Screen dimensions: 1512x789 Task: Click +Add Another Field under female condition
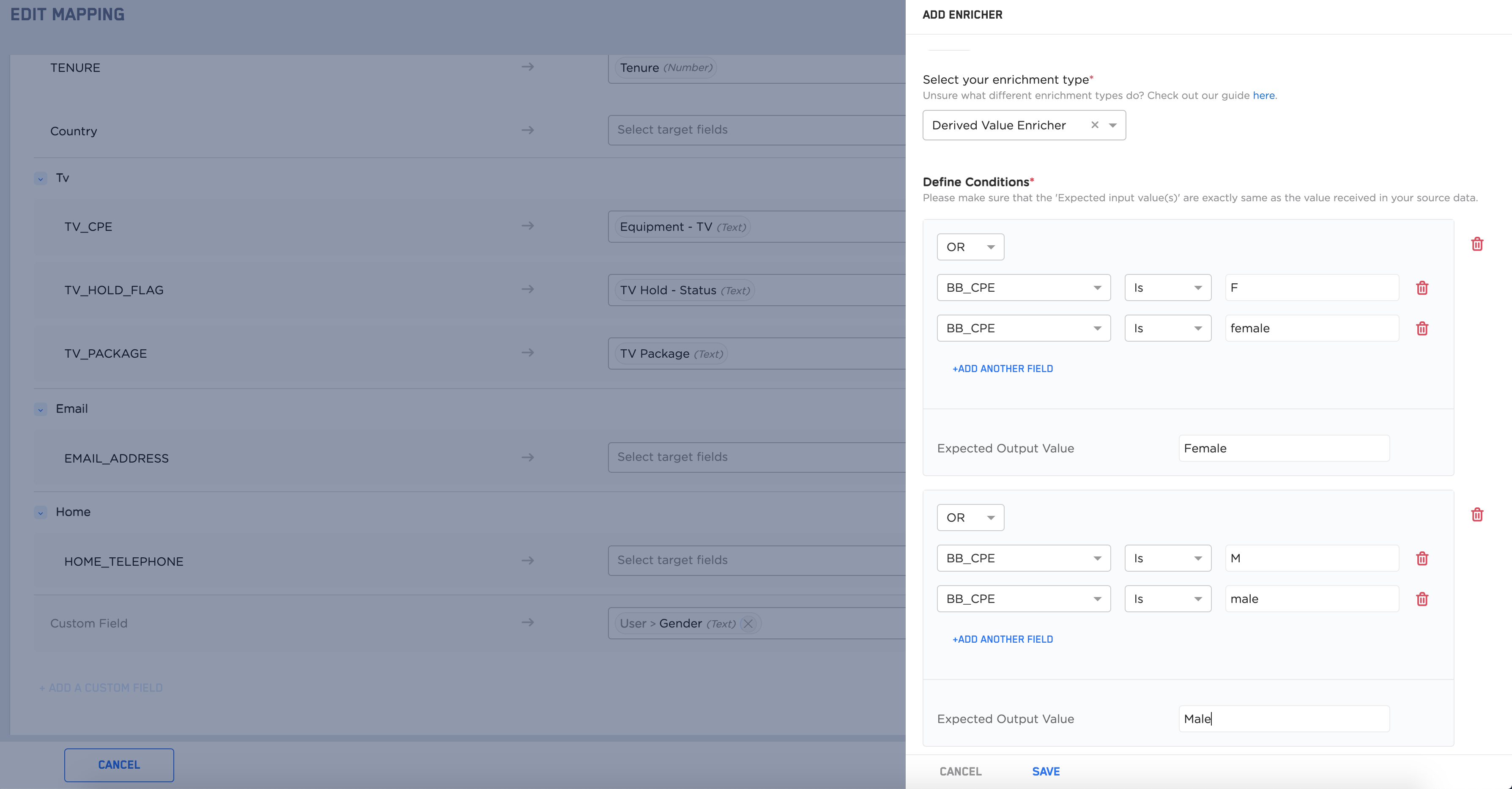coord(1002,369)
